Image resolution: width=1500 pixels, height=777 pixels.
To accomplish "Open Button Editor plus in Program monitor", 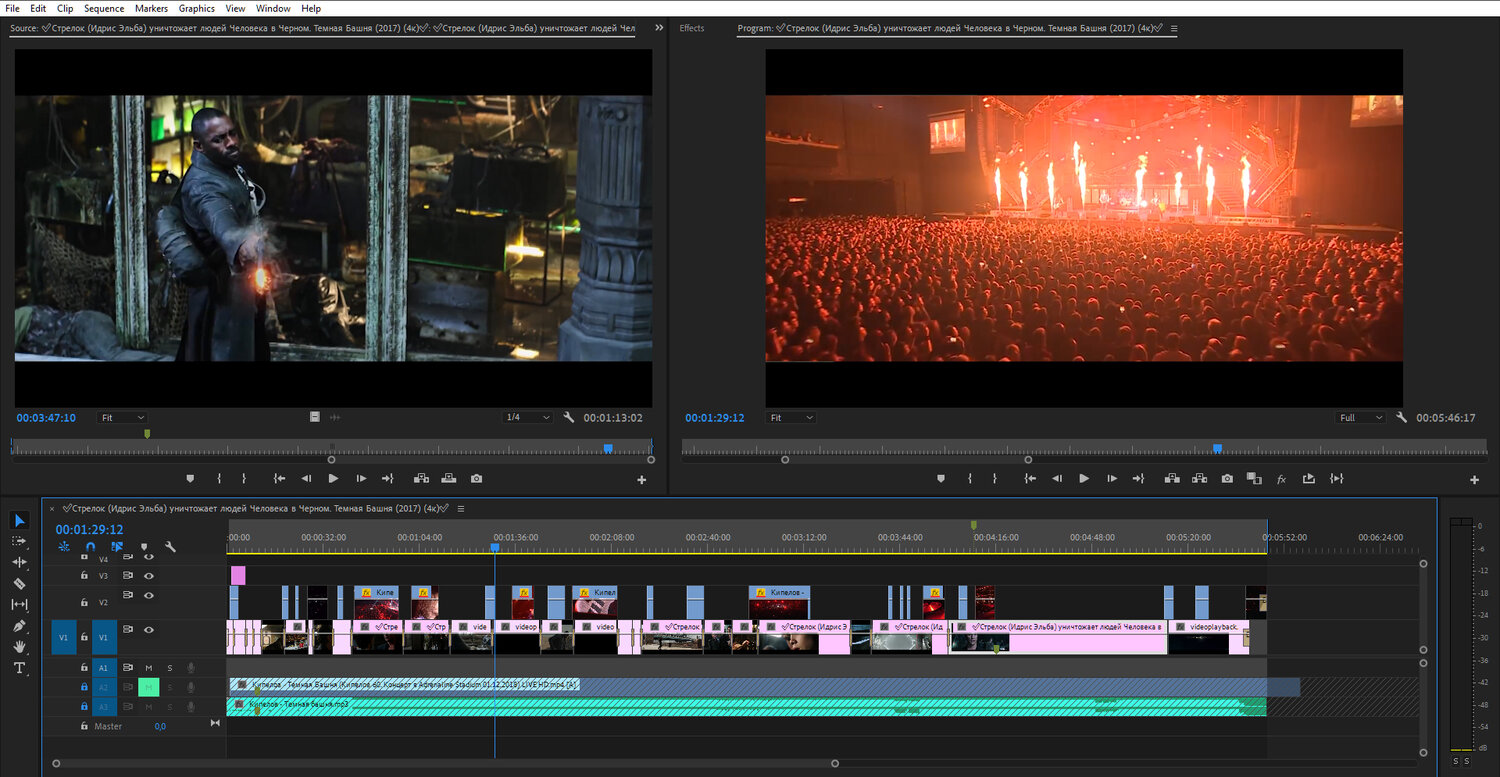I will [1474, 480].
